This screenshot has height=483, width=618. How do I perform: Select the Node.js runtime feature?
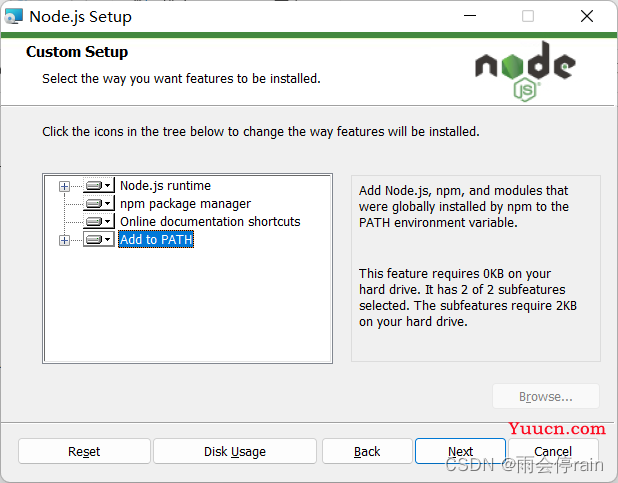(165, 185)
